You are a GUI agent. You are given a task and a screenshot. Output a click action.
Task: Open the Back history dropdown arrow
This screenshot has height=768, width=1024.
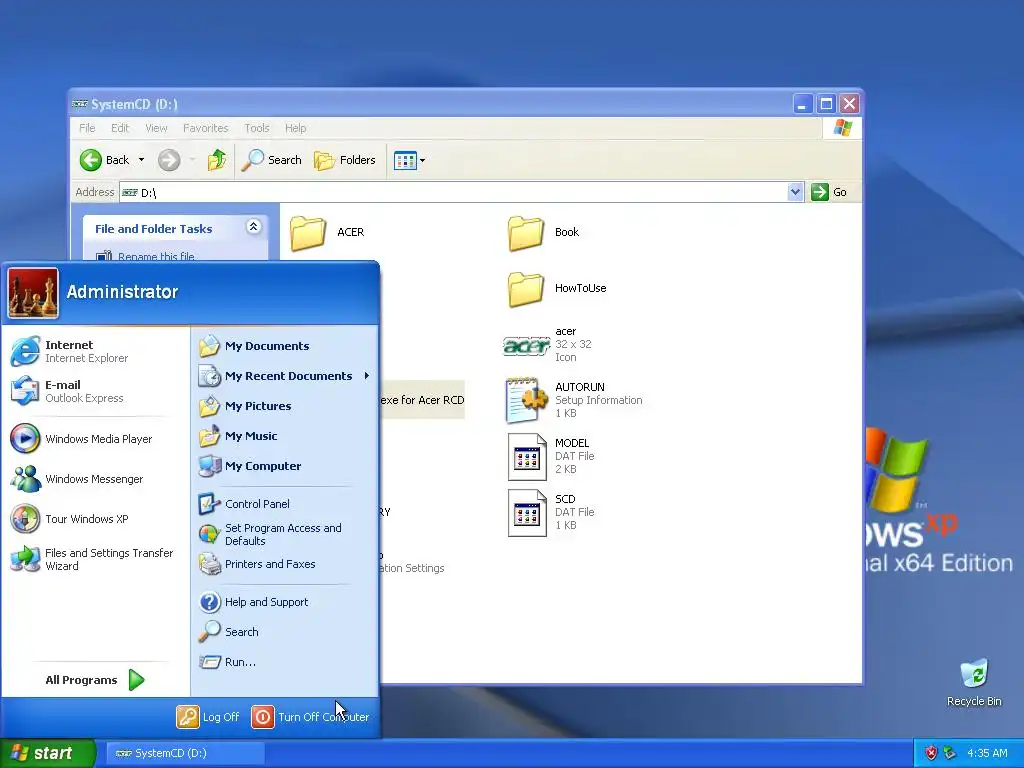tap(141, 160)
